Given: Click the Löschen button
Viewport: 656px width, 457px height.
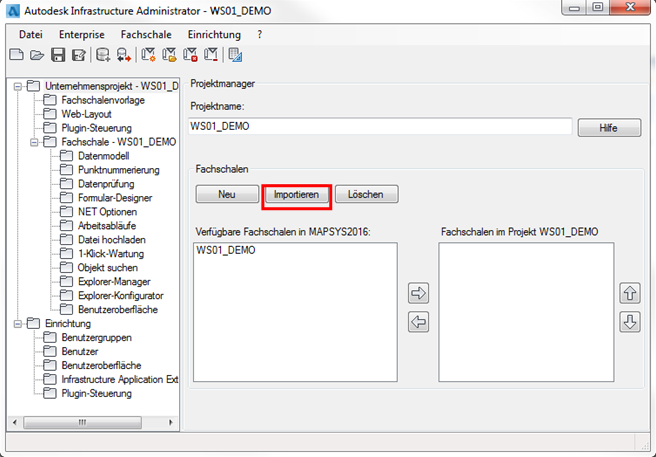Looking at the screenshot, I should pyautogui.click(x=366, y=194).
